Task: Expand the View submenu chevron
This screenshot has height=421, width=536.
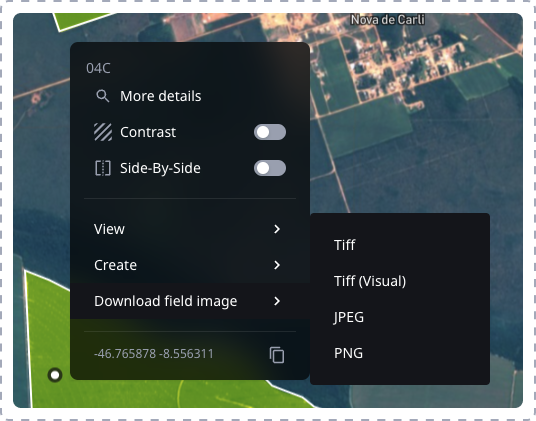Action: pos(277,229)
